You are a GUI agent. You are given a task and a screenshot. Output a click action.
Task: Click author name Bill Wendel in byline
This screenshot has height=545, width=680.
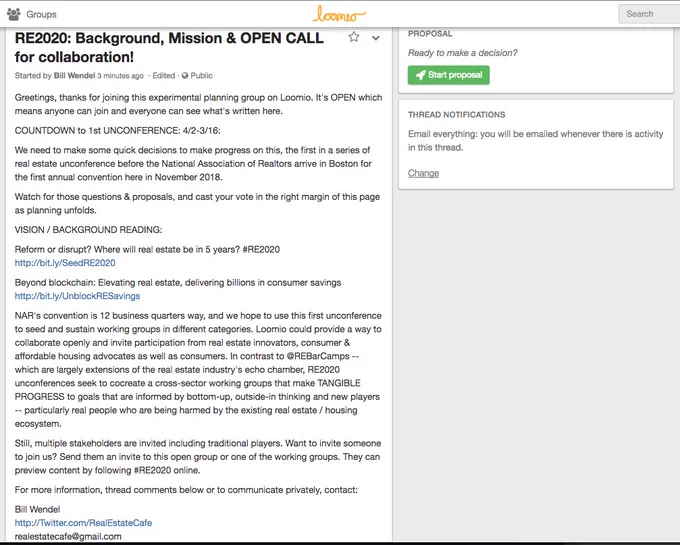point(74,75)
